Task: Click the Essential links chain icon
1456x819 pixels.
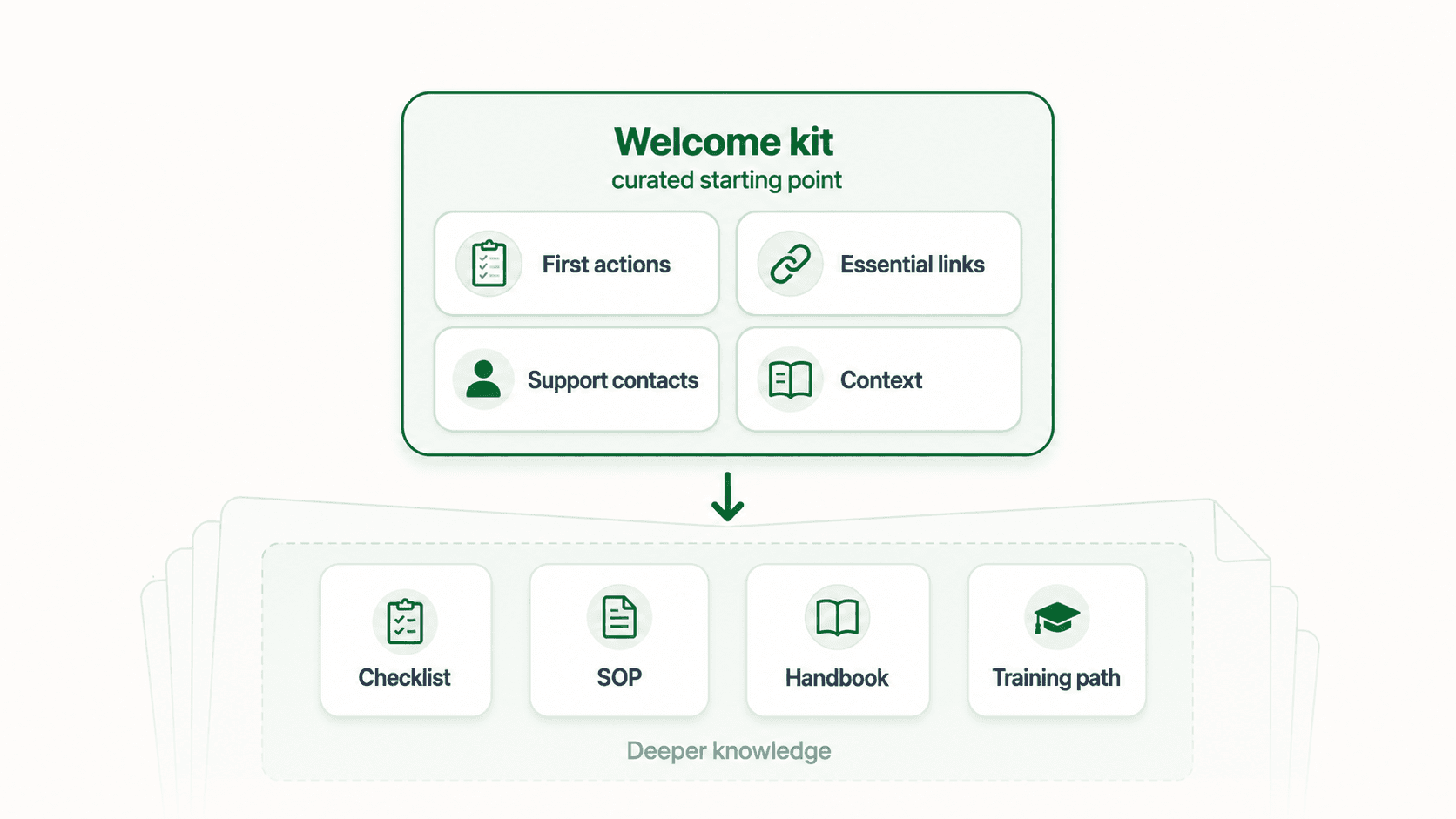Action: pyautogui.click(x=790, y=264)
